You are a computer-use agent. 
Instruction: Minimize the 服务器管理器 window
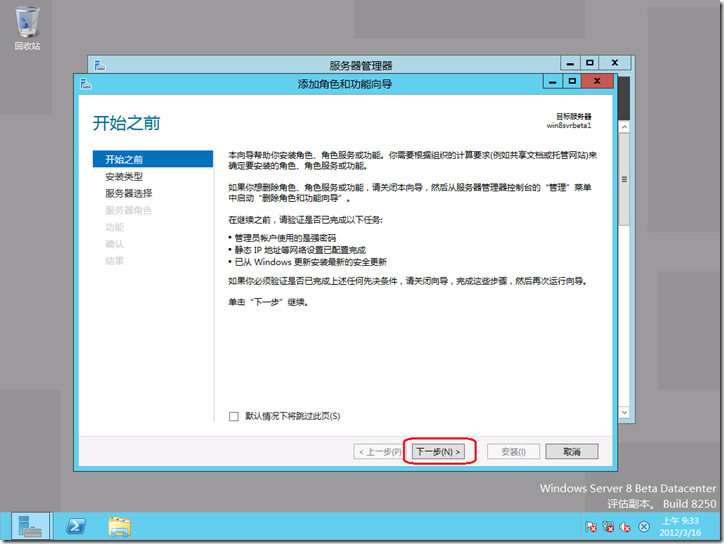570,63
